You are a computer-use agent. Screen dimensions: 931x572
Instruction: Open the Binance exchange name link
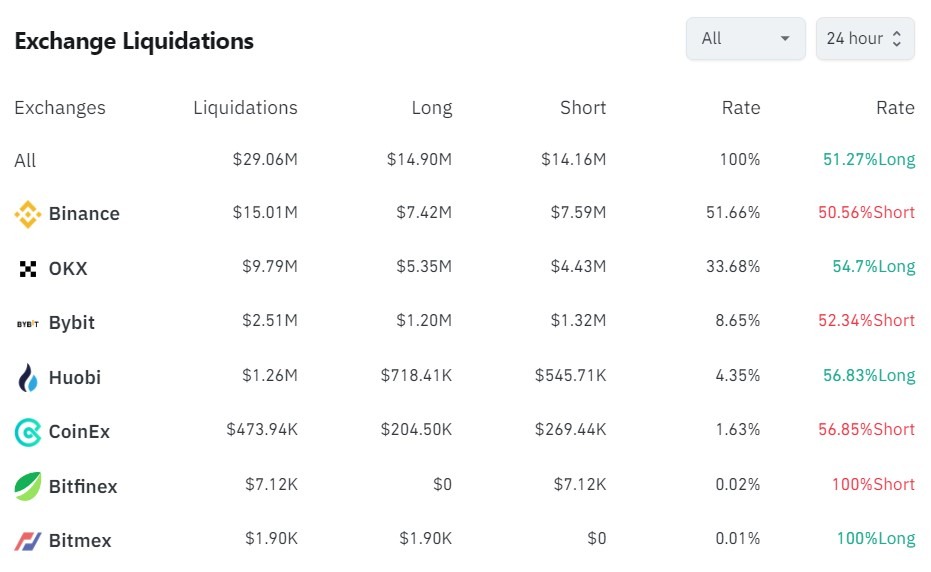click(x=84, y=214)
